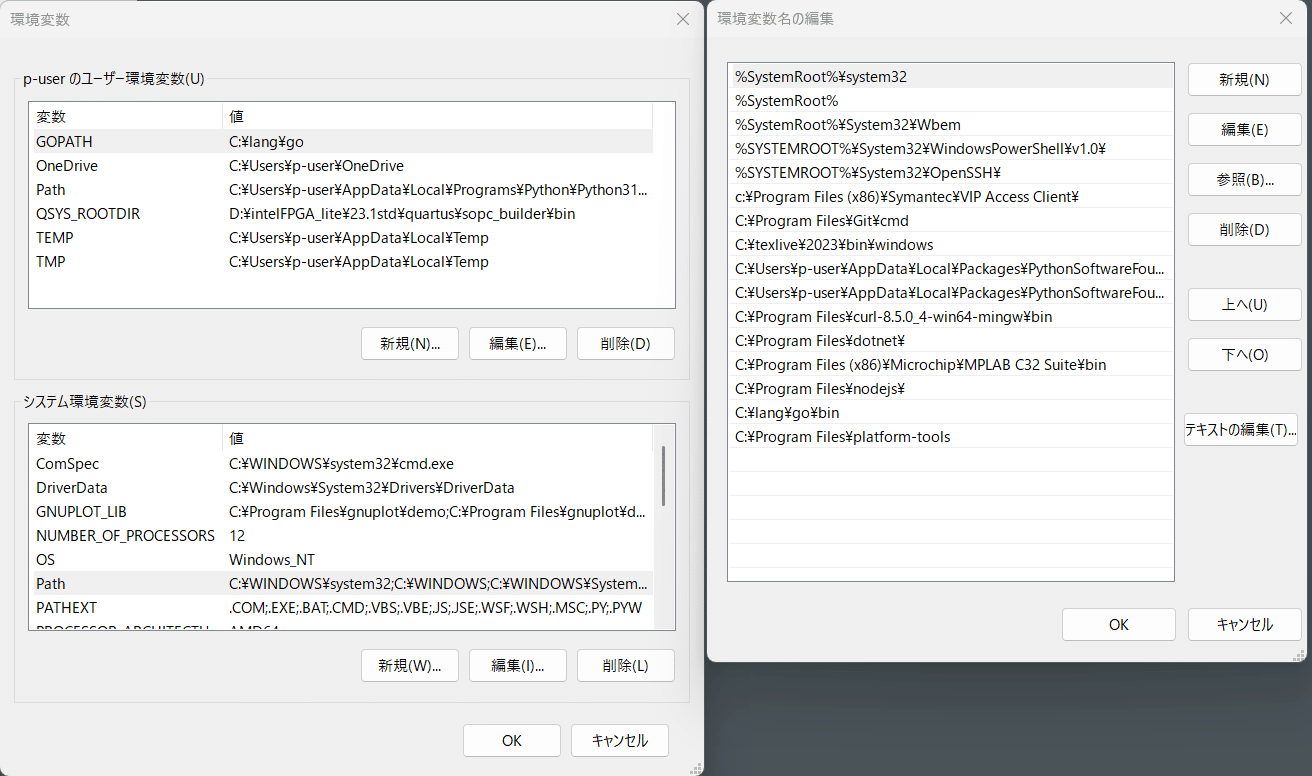The width and height of the screenshot is (1312, 776).
Task: Select the plain %SystemRoot% path entry
Action: tap(950, 100)
